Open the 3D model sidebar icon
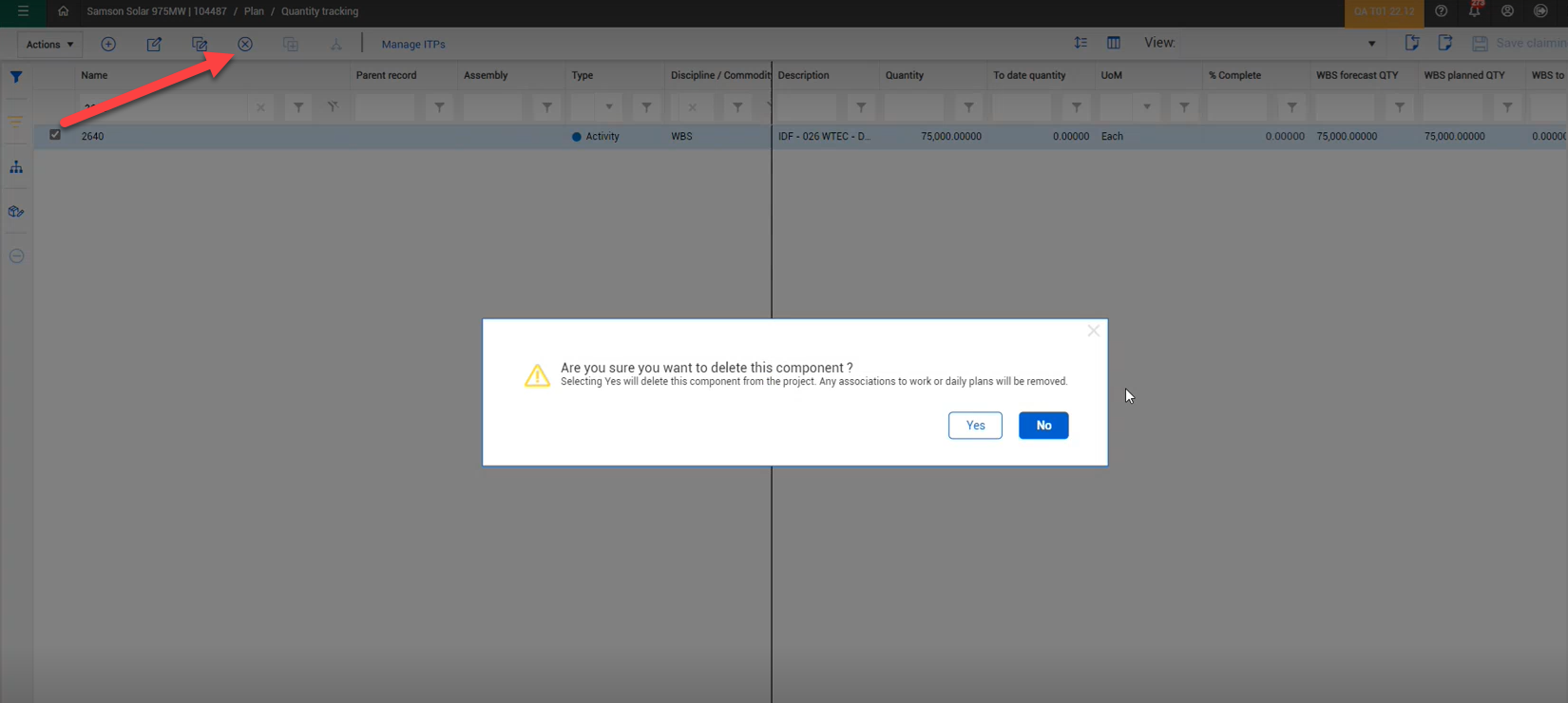 [16, 212]
